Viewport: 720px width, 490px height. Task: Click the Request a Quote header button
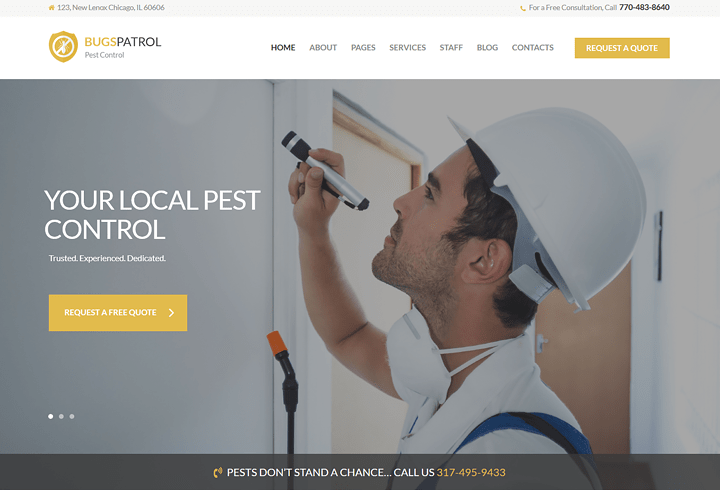point(622,48)
